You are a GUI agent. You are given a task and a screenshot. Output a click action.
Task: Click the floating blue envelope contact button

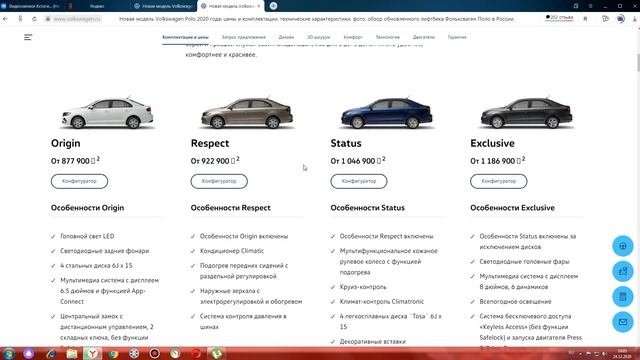[622, 322]
